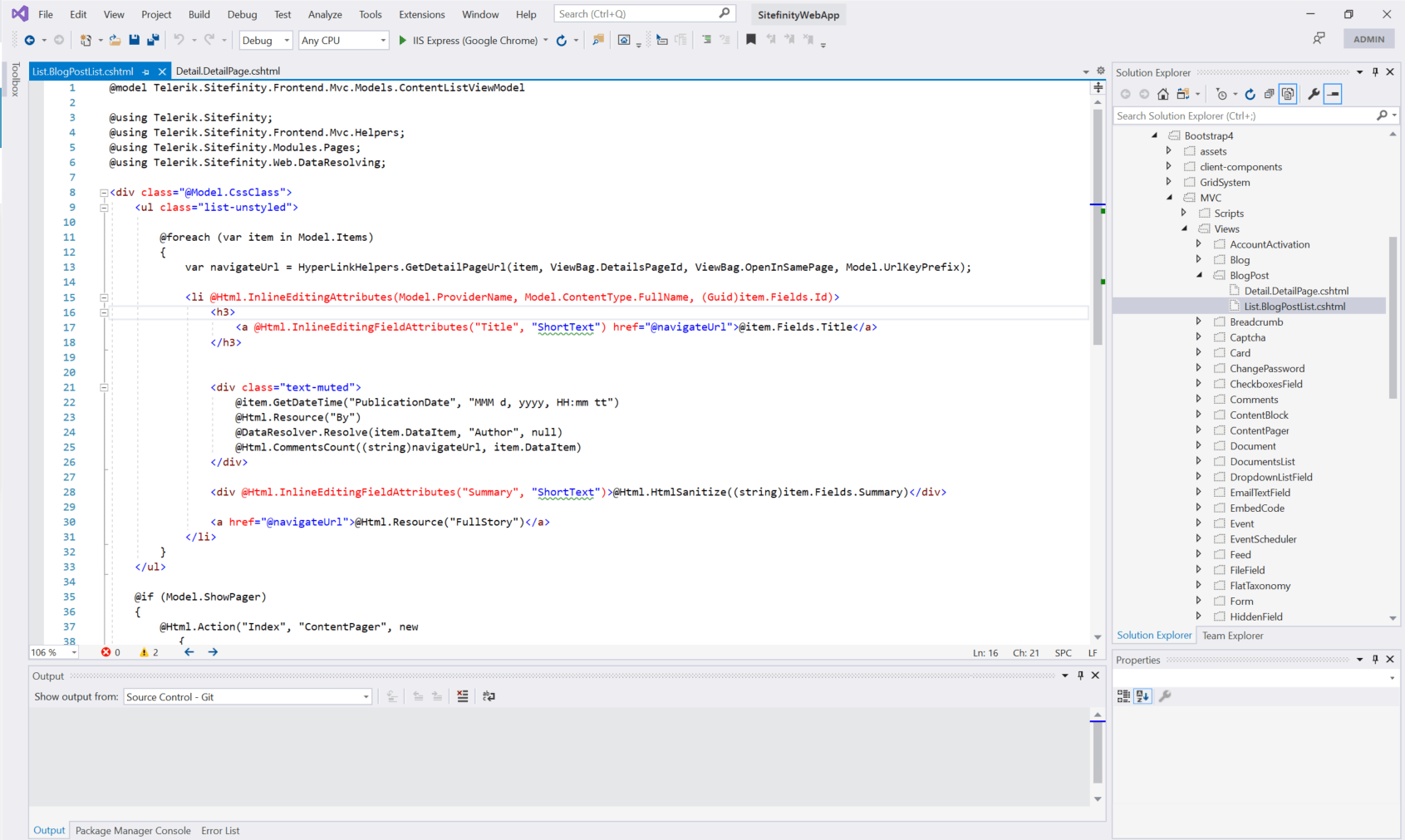Screen dimensions: 1405x840
Task: Click the bookmark icon in the toolbar
Action: point(751,40)
